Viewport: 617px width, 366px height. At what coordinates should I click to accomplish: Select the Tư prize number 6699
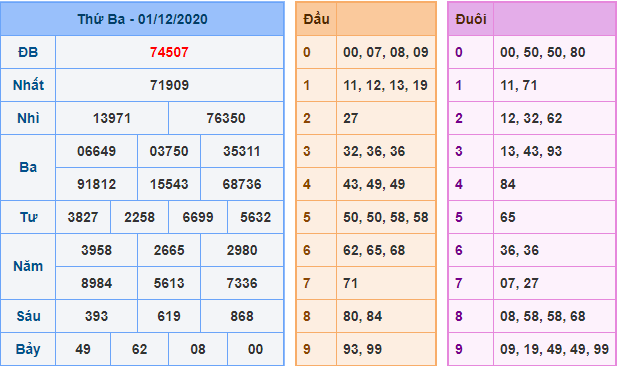198,218
